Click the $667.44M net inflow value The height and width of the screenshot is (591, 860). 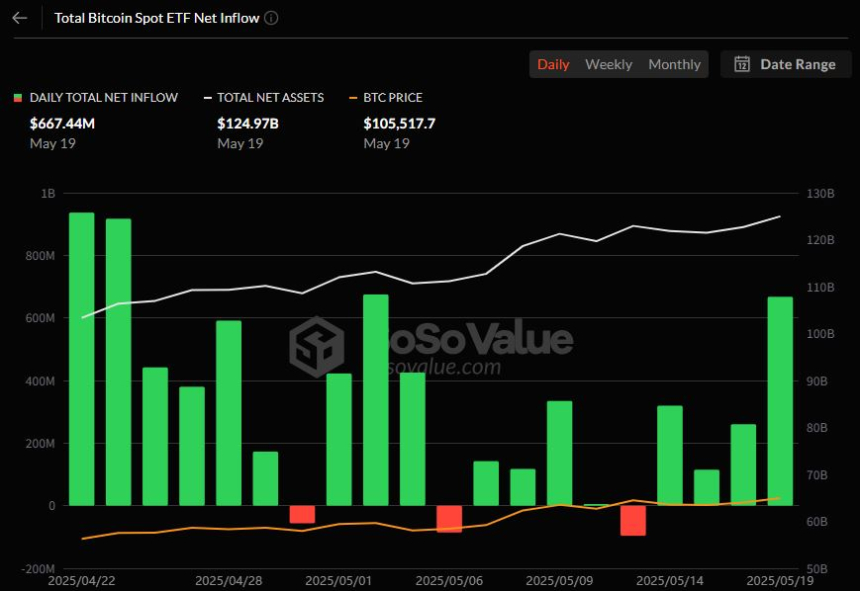click(x=63, y=124)
